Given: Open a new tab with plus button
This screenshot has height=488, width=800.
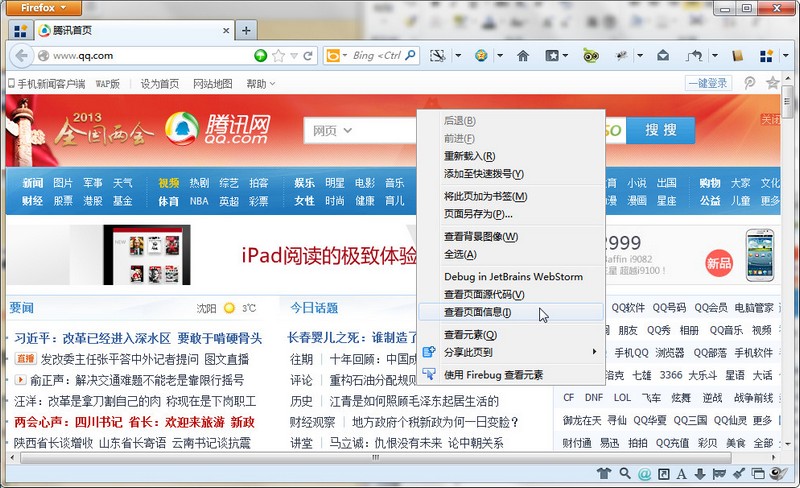Looking at the screenshot, I should coord(246,31).
